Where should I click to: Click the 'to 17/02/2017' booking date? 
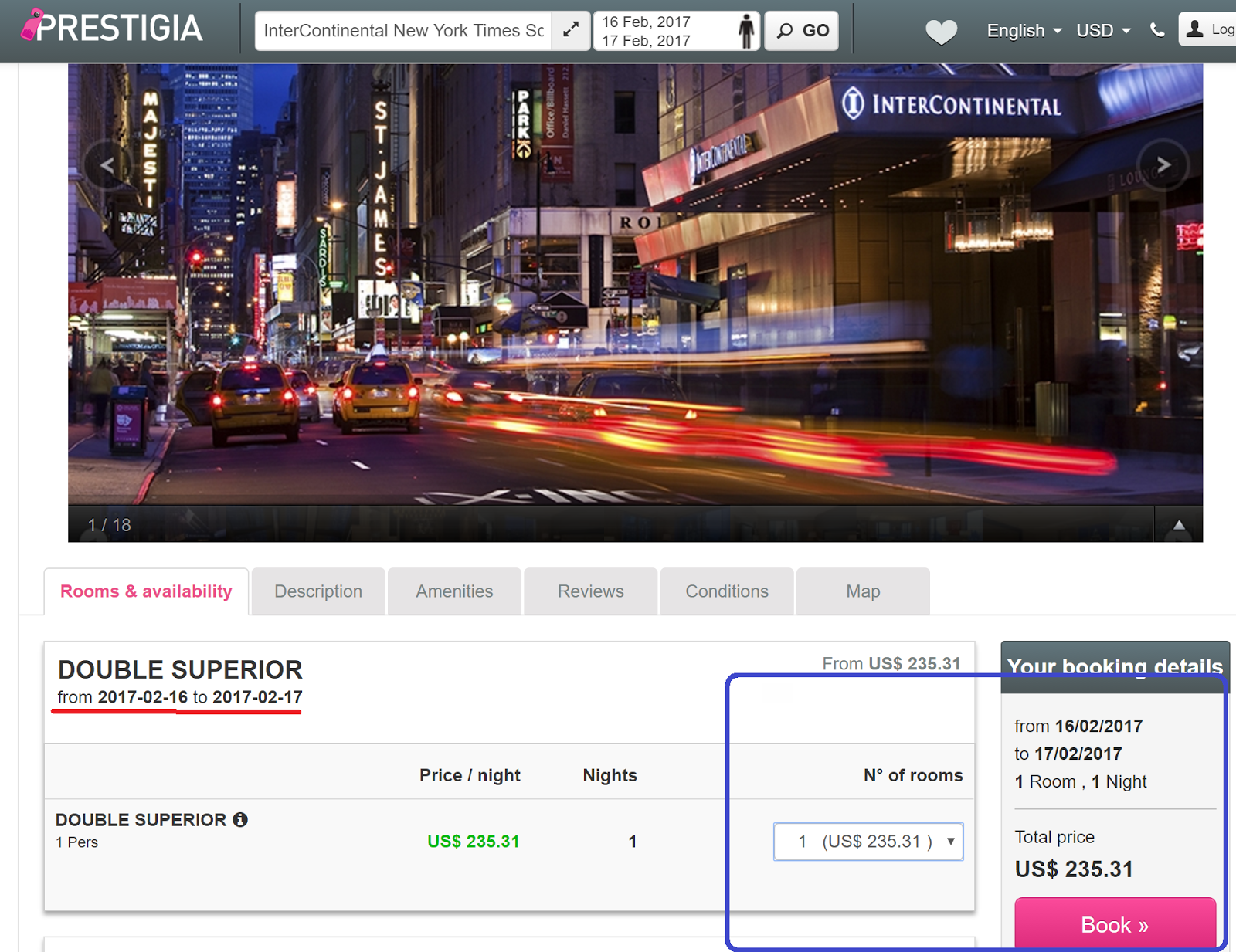pos(1068,754)
